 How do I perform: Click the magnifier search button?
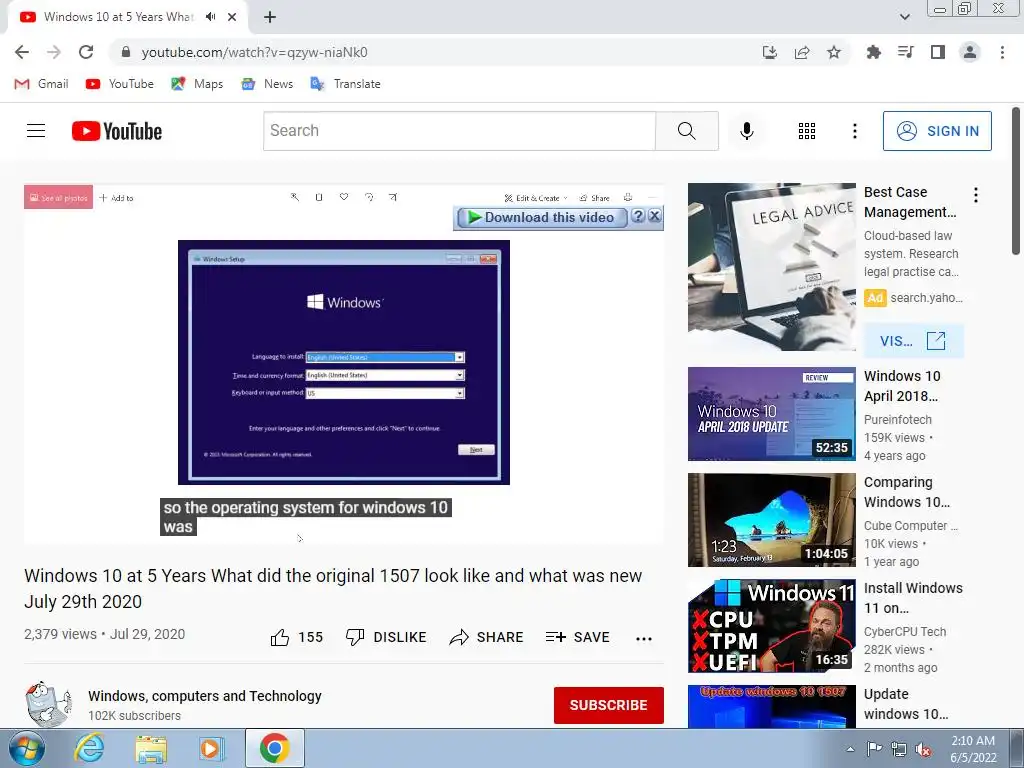[x=686, y=131]
